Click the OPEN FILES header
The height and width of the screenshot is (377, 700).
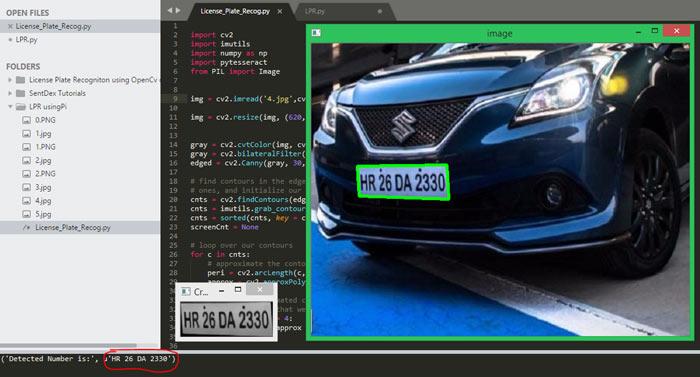tap(28, 13)
